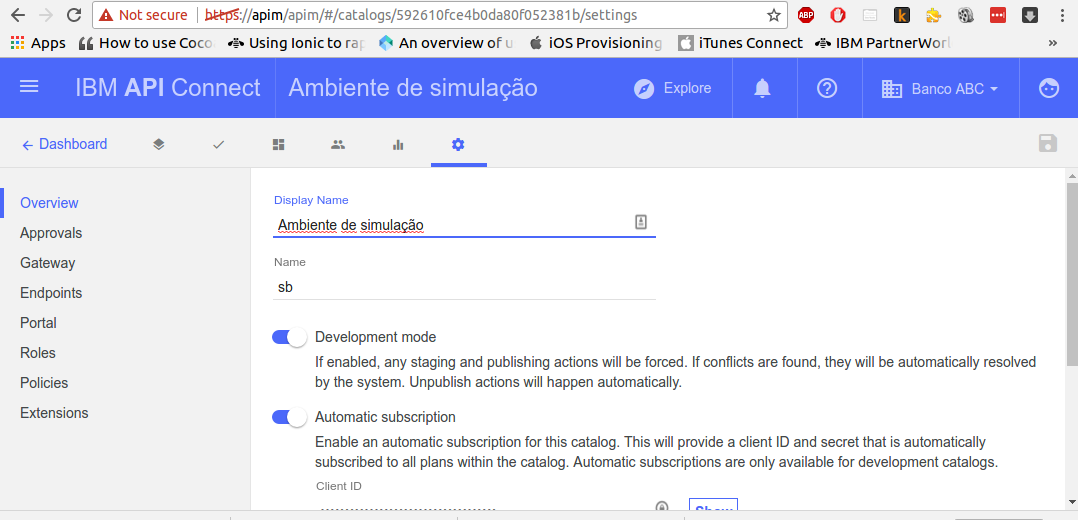
Task: Open the Using Ionic bookmark
Action: tap(296, 43)
